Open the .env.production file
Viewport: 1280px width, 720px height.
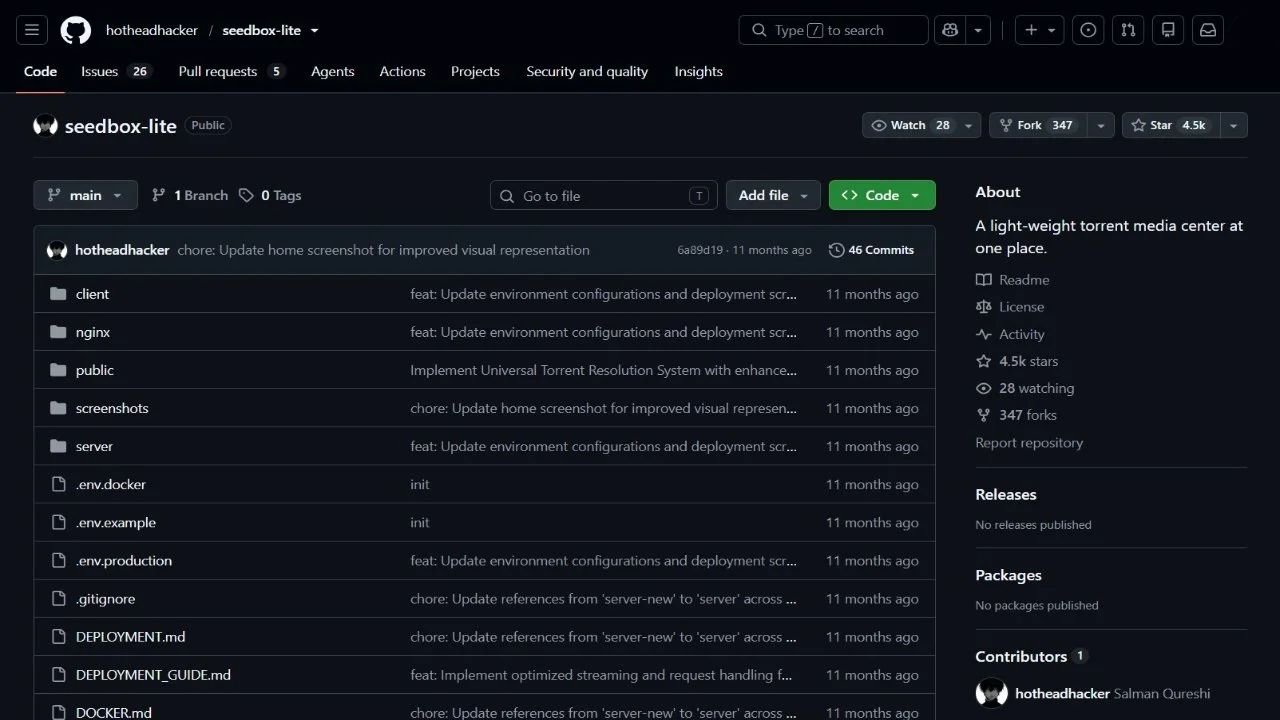[x=124, y=560]
